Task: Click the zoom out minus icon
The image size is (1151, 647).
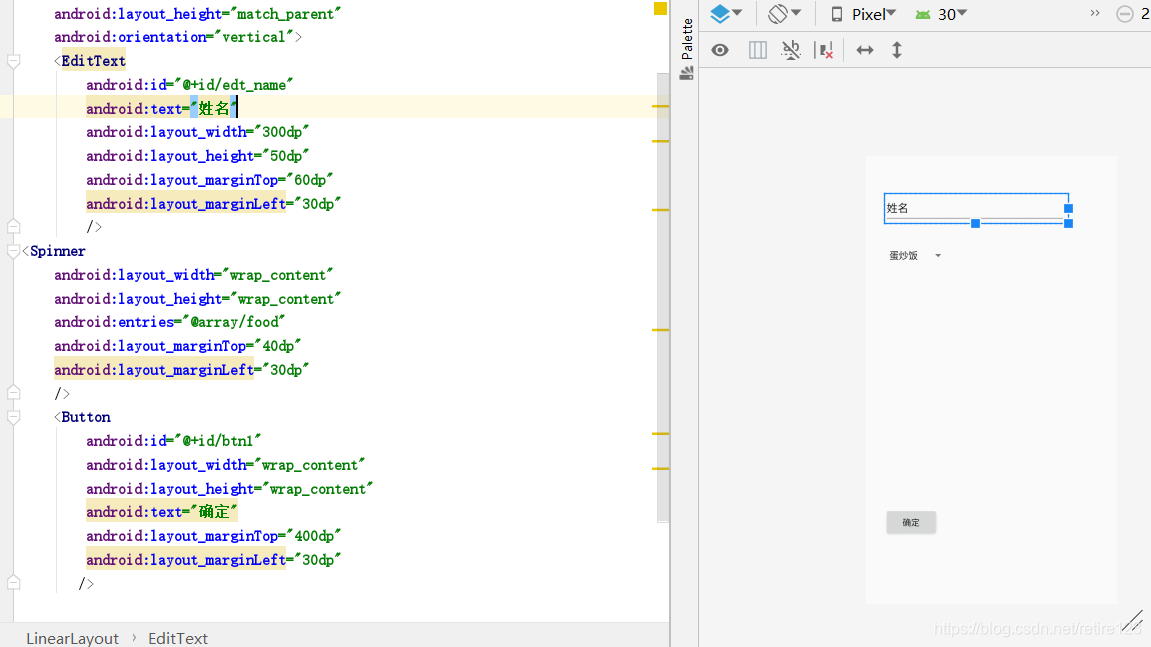Action: 1125,14
